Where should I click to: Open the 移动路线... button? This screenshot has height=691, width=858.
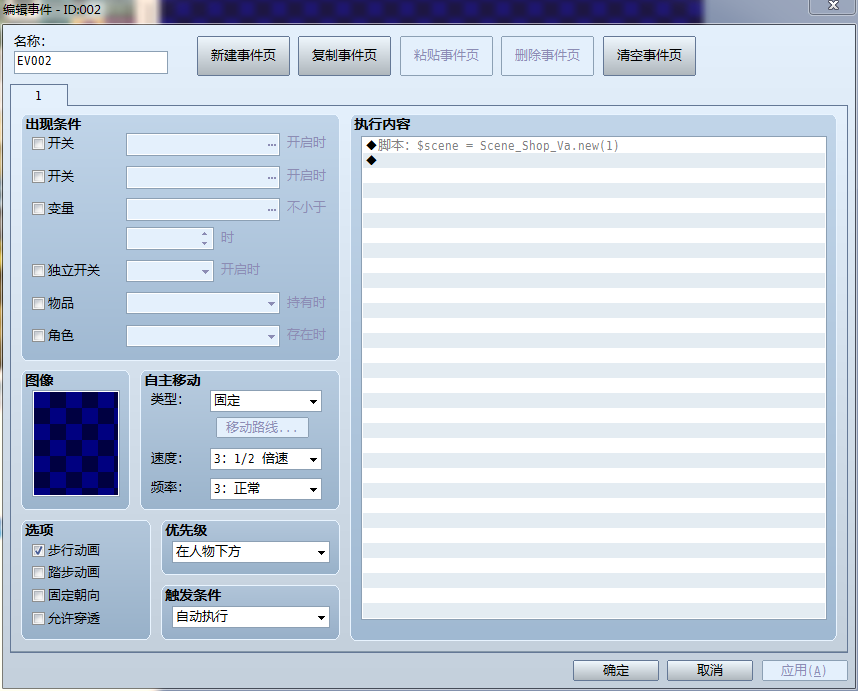(262, 427)
